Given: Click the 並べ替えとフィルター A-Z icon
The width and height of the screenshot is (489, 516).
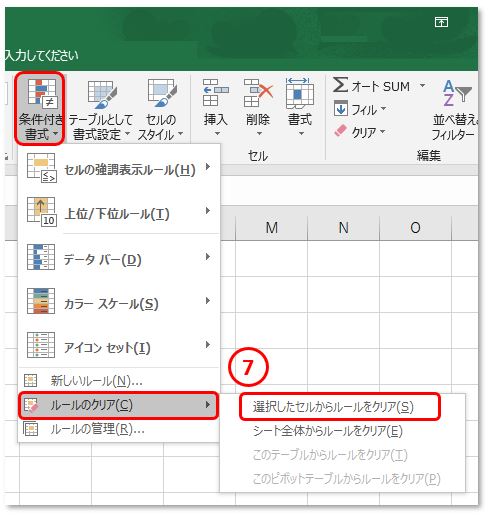Looking at the screenshot, I should click(457, 93).
